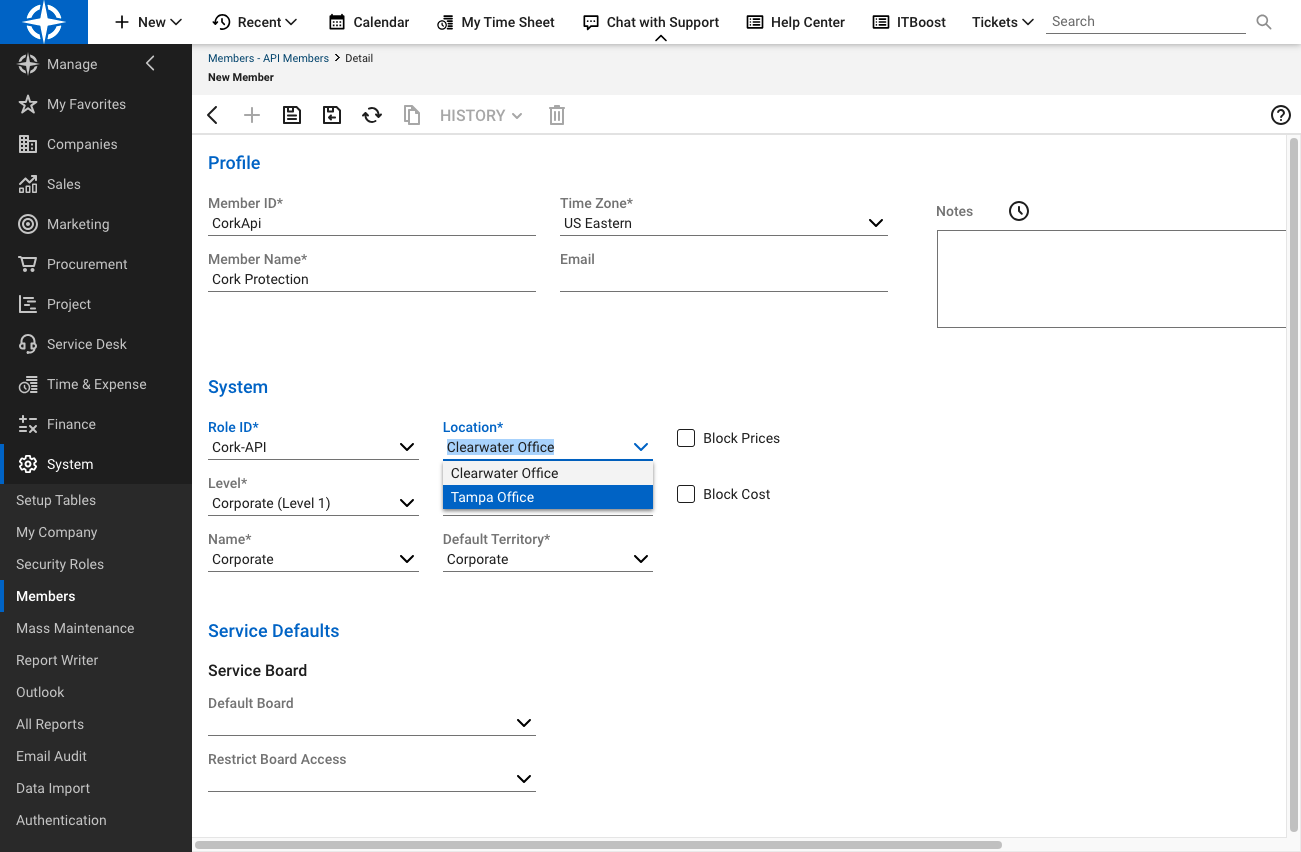Select Tampa Office from the Location list
The image size is (1301, 852).
click(548, 497)
